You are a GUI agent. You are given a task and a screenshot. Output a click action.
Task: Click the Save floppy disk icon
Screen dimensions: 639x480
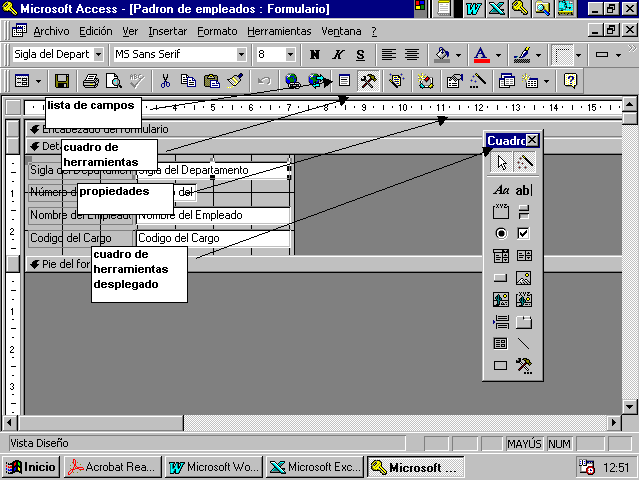(x=62, y=81)
